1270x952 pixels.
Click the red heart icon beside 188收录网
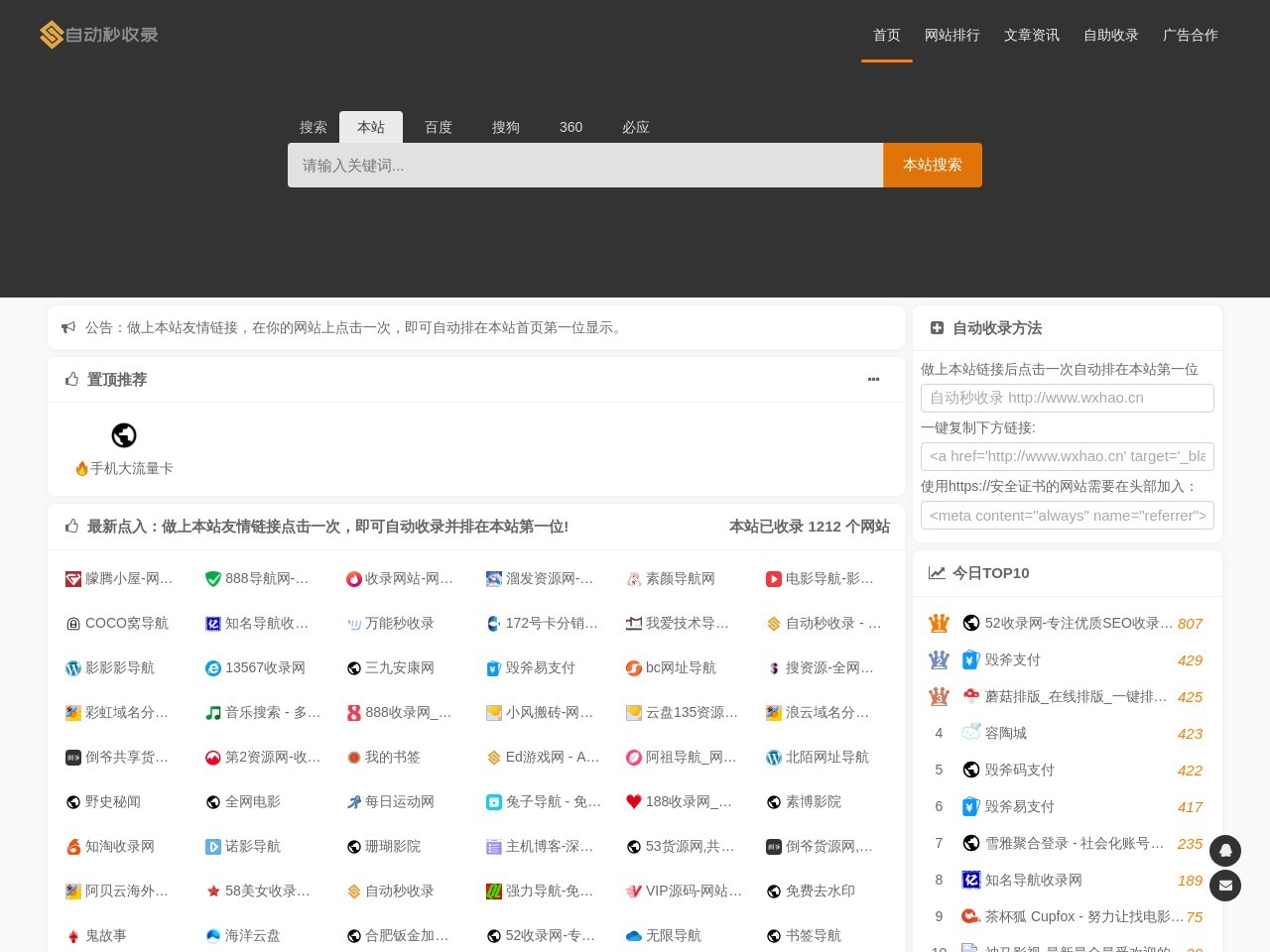(x=634, y=801)
